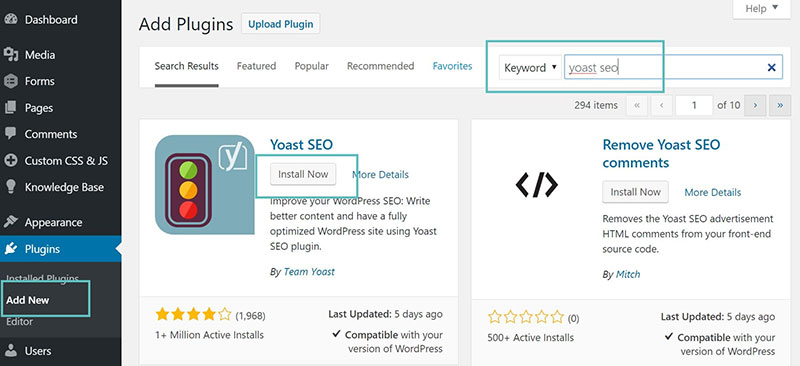The height and width of the screenshot is (366, 800).
Task: Select the Forms sidebar icon
Action: (10, 81)
